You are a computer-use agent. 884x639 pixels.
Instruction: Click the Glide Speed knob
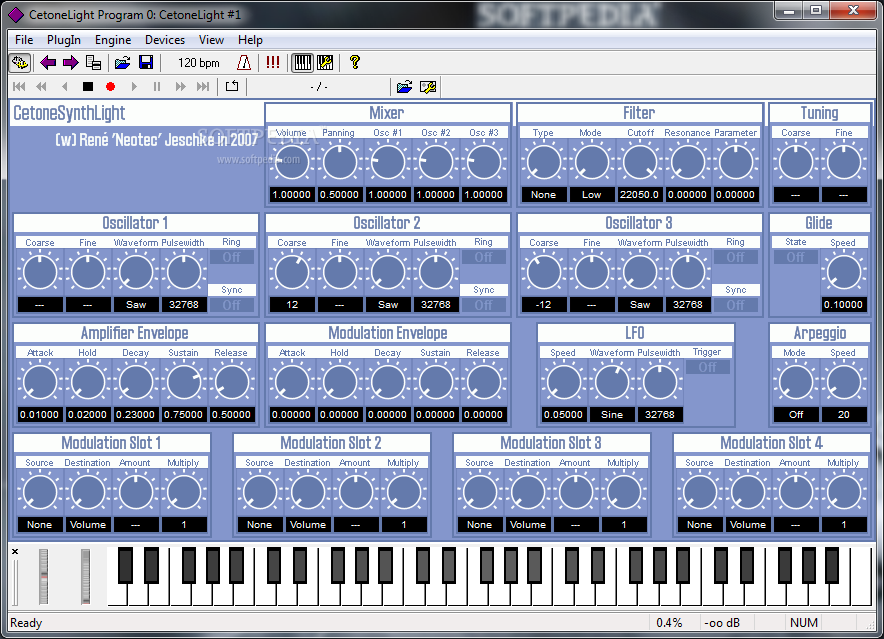(843, 272)
